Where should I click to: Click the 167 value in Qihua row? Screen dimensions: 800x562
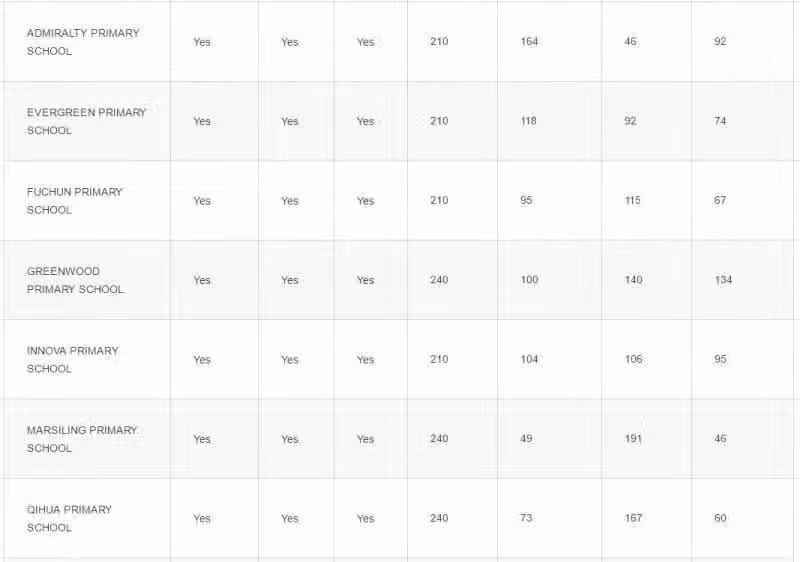(x=633, y=518)
